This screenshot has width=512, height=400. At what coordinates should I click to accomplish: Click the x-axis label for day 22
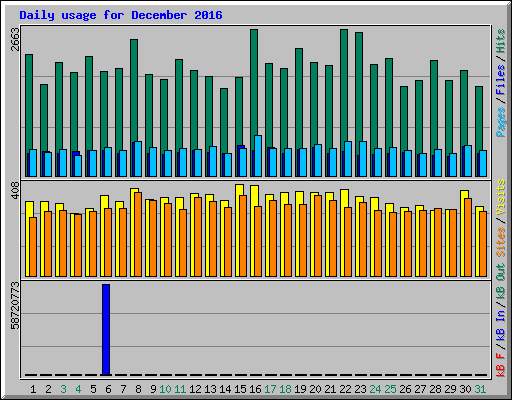[345, 389]
